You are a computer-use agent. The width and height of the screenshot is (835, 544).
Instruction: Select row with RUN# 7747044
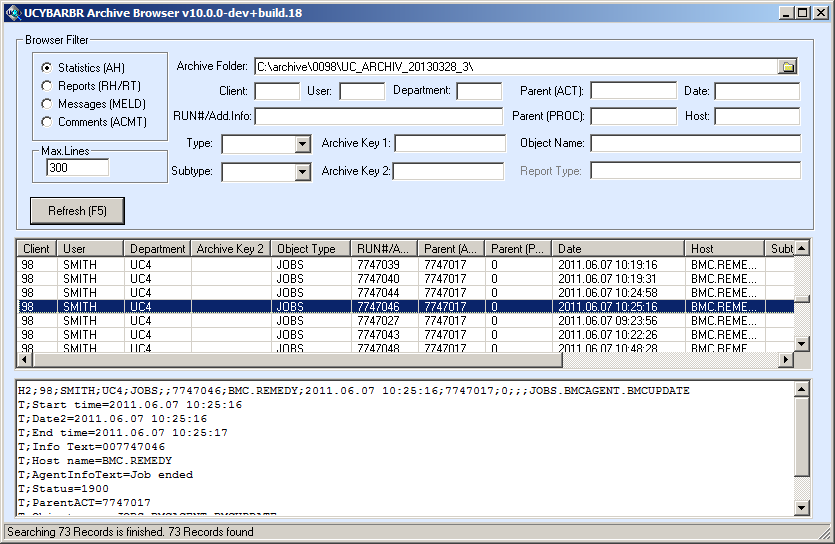point(406,293)
